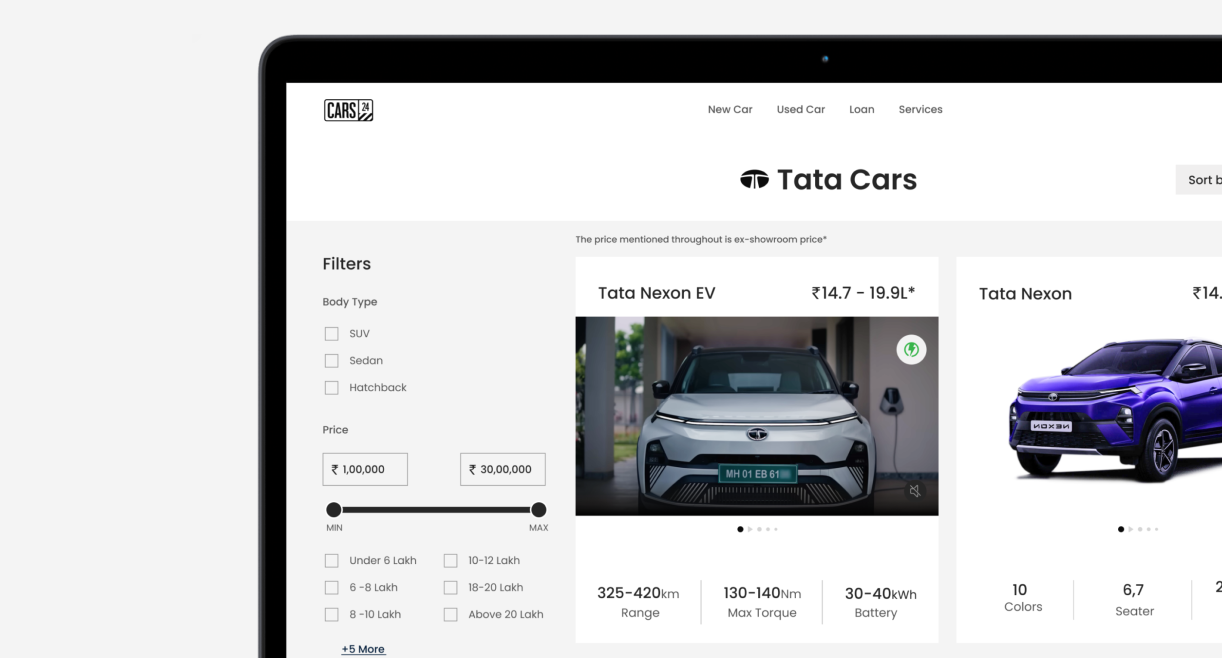Open the Tata Nexon EV title

pos(657,293)
